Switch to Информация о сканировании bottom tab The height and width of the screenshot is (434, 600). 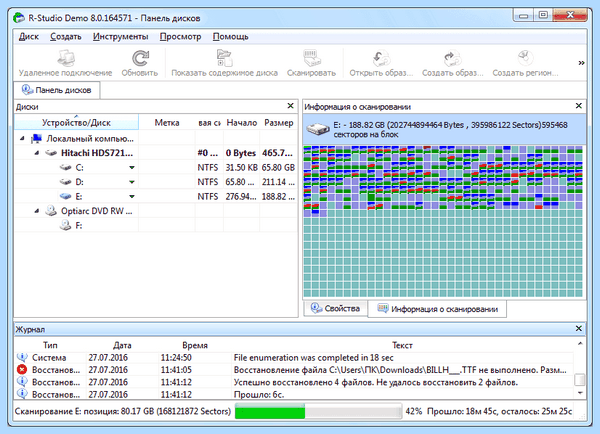coord(437,309)
